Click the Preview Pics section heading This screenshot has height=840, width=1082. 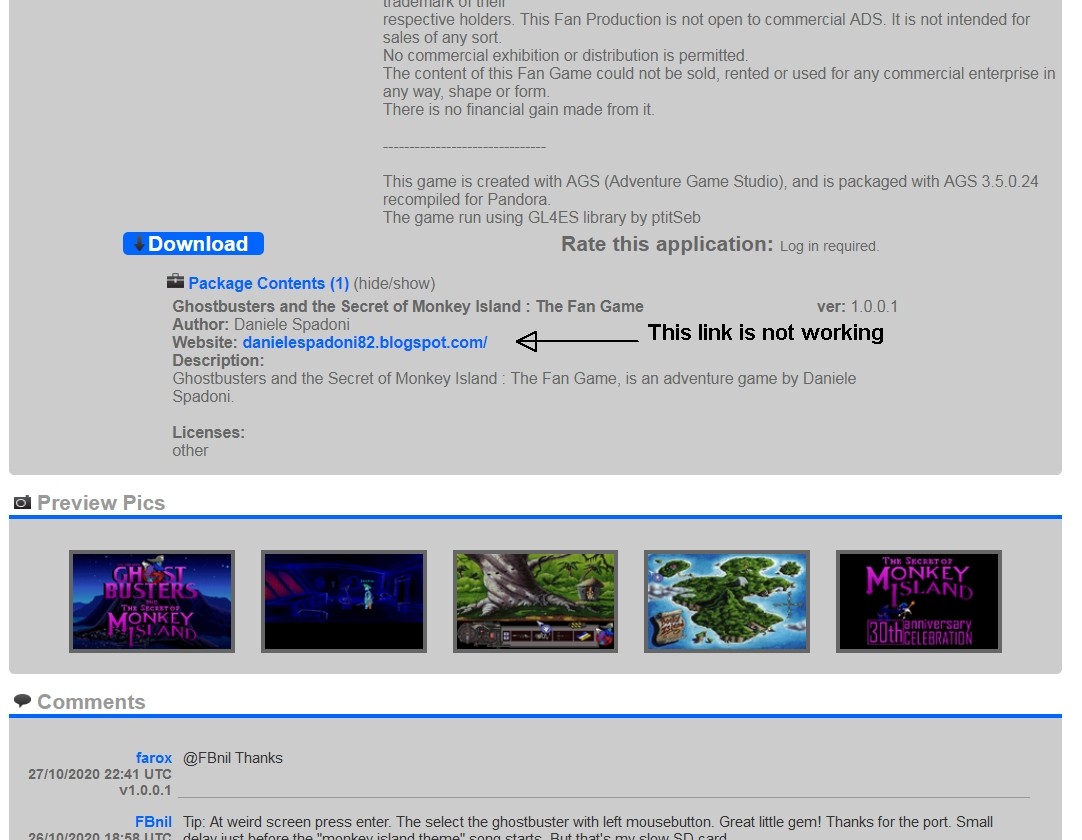pos(101,503)
